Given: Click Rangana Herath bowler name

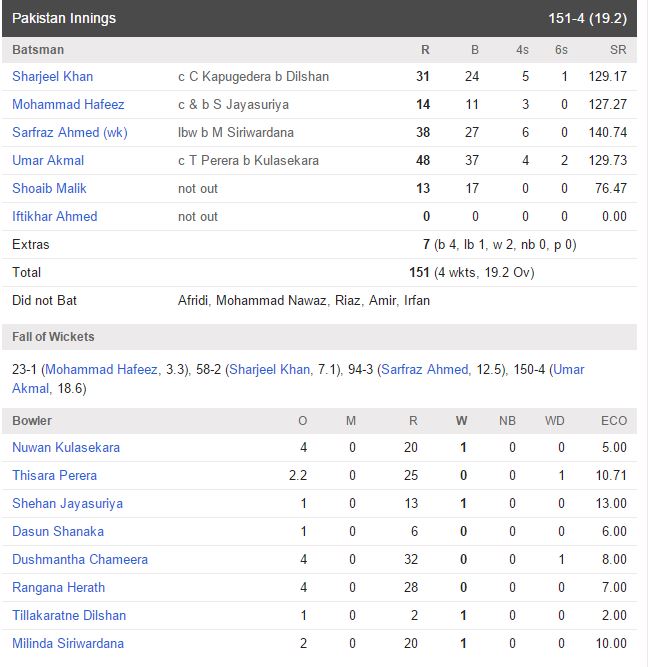Looking at the screenshot, I should pos(58,587).
